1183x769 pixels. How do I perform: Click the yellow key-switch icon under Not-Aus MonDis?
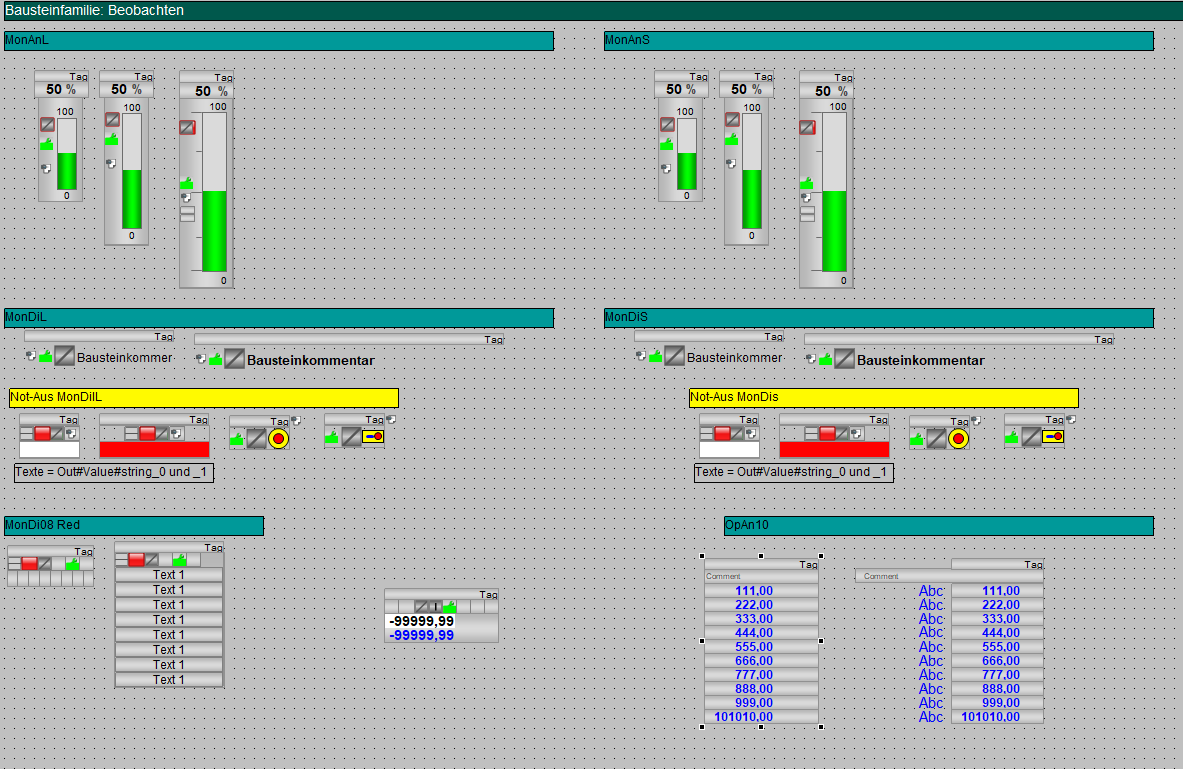(x=1053, y=437)
